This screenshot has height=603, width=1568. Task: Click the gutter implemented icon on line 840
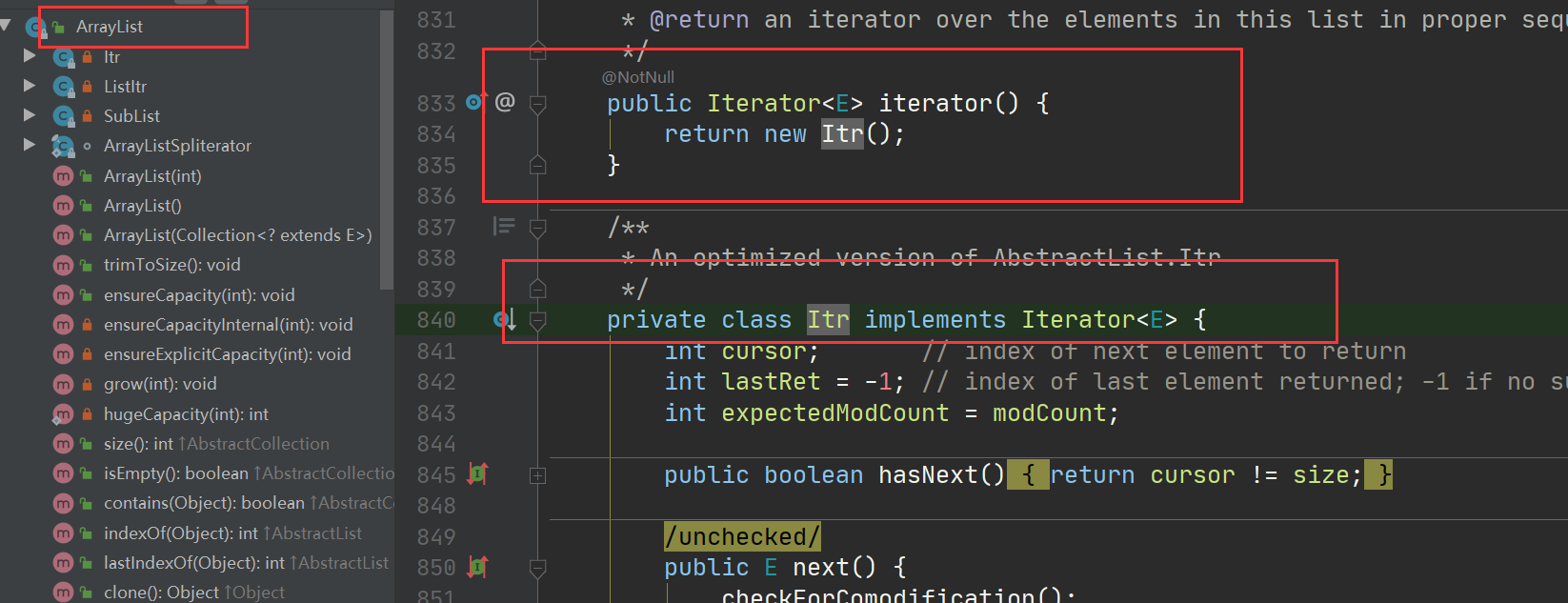click(505, 319)
